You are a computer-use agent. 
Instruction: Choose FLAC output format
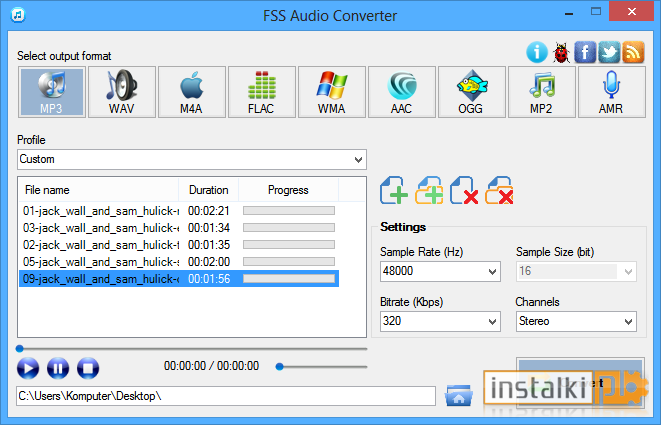tap(261, 92)
